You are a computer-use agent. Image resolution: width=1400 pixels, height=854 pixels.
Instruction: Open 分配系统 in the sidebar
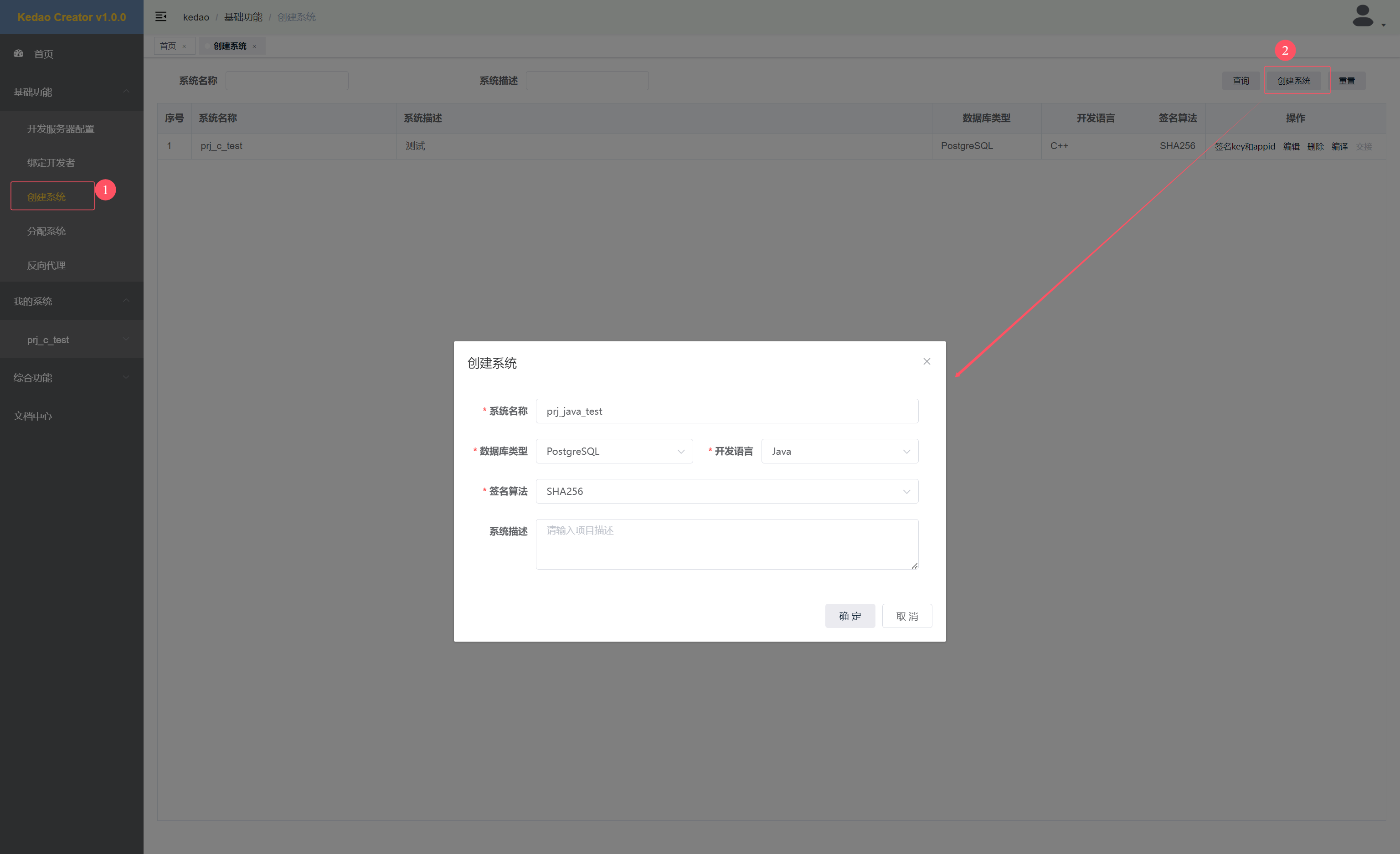click(x=46, y=231)
